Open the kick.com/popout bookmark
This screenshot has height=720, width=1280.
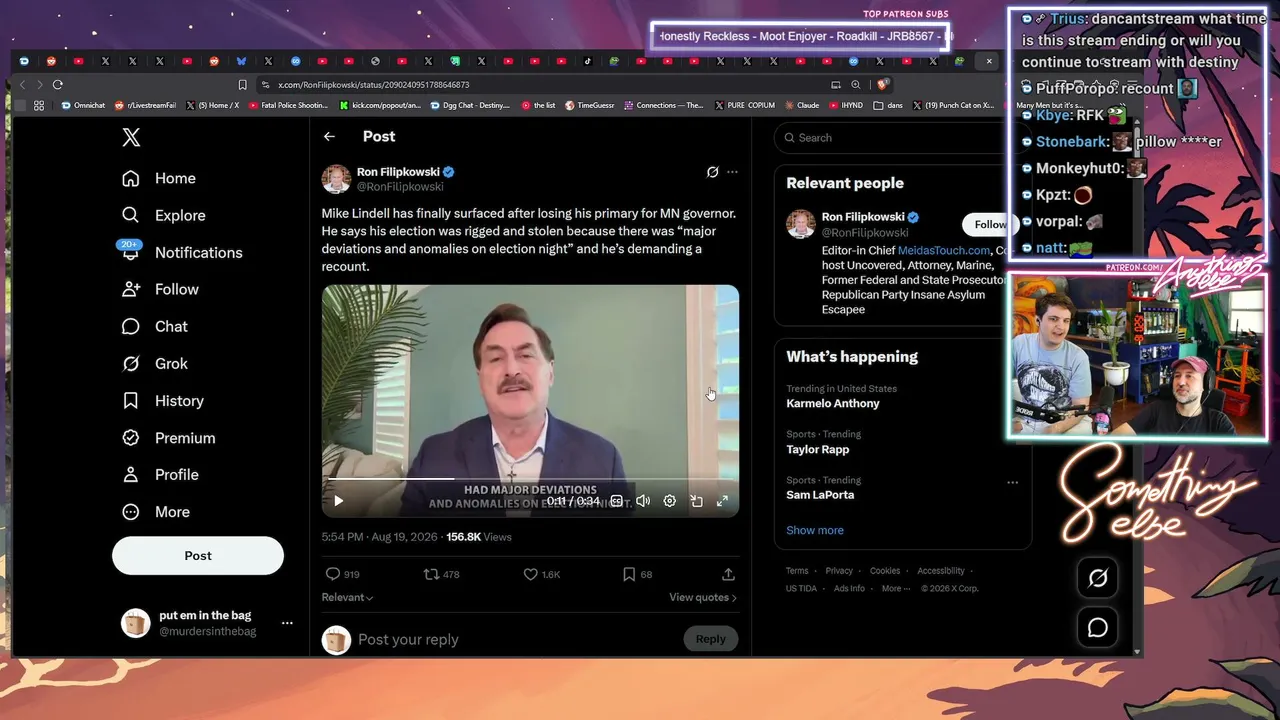380,105
